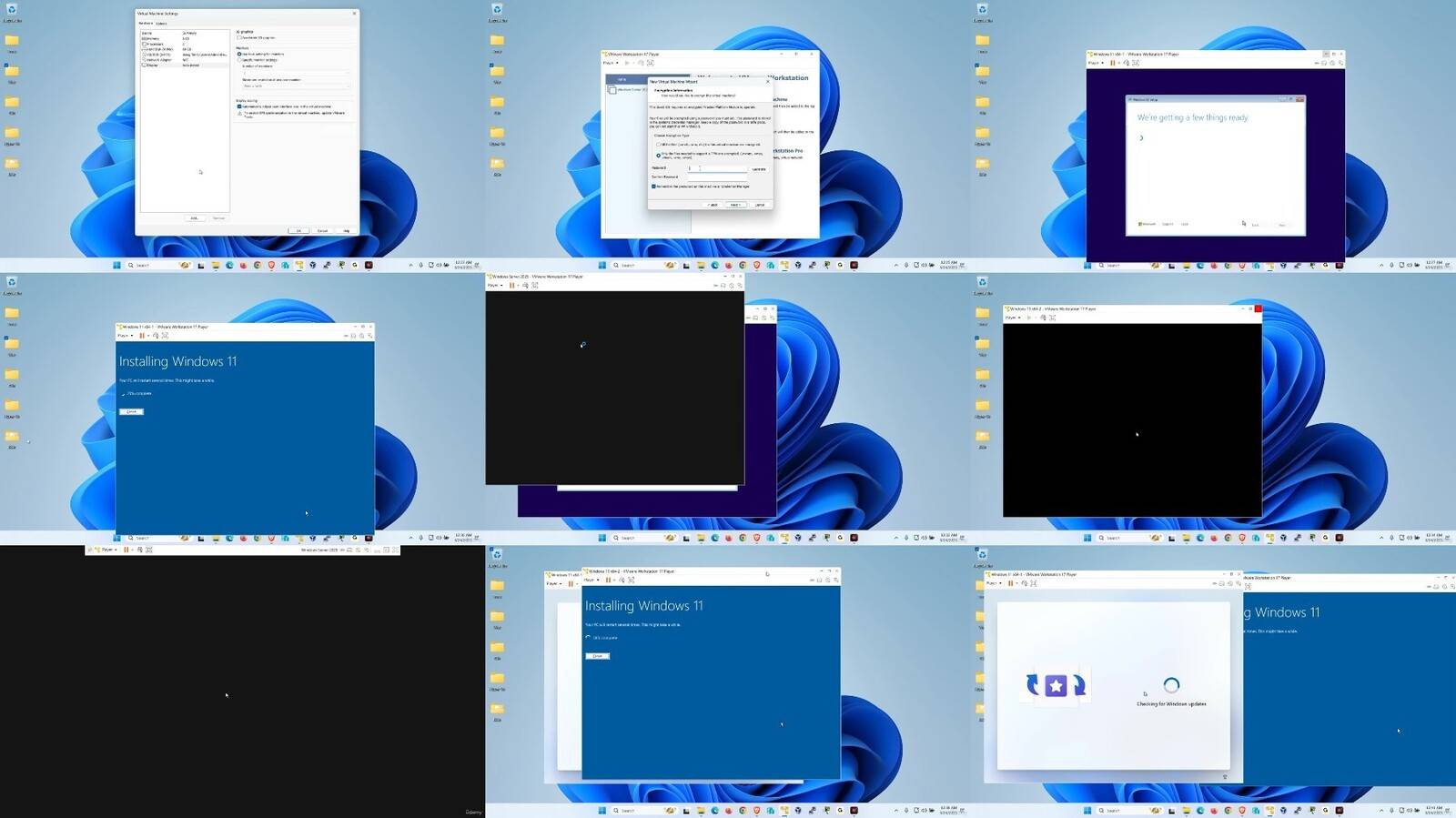Switch to Options tab in Virtual Machine Settings
1456x818 pixels.
tap(161, 24)
